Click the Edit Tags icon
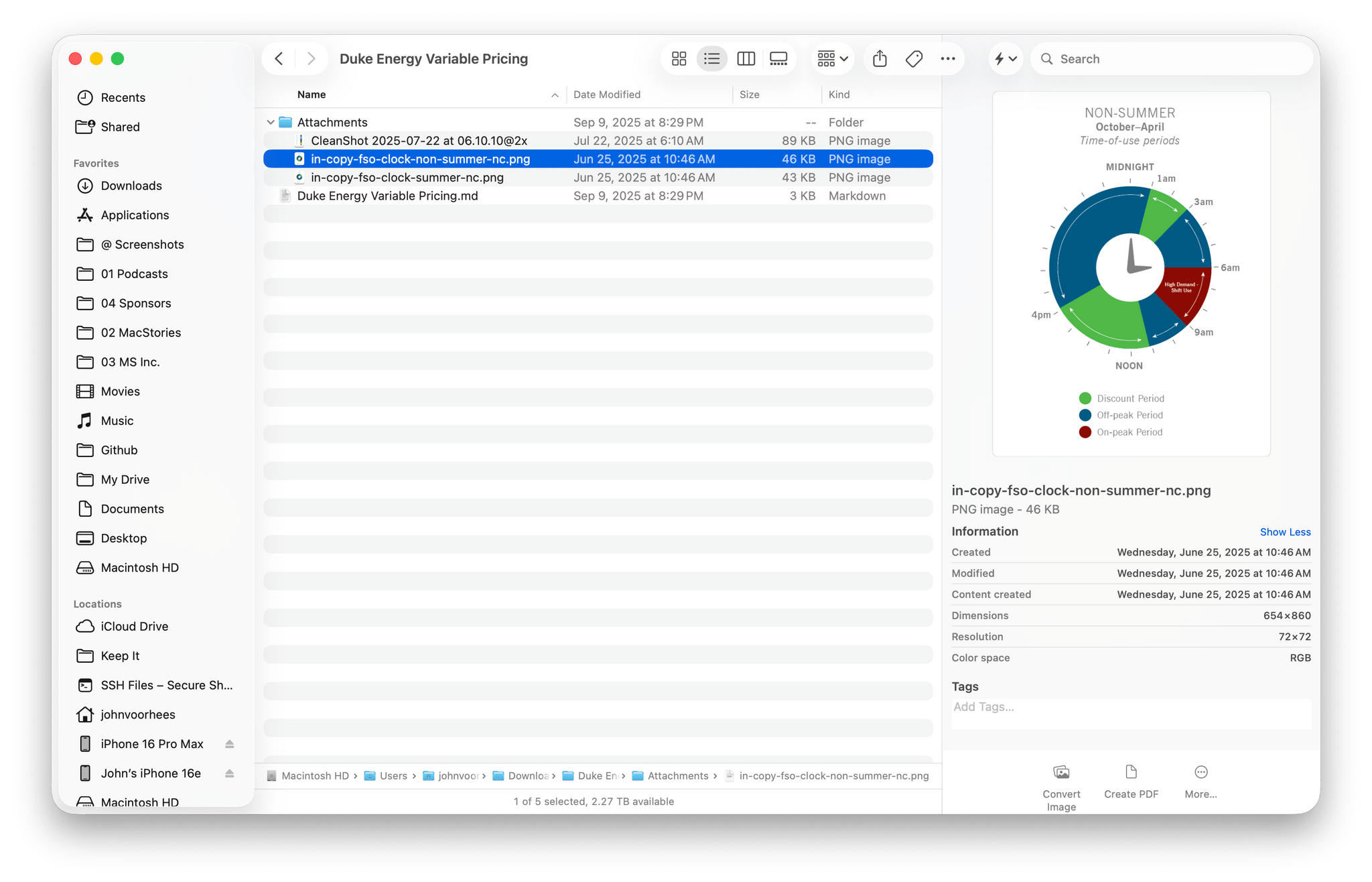This screenshot has height=882, width=1372. (914, 59)
